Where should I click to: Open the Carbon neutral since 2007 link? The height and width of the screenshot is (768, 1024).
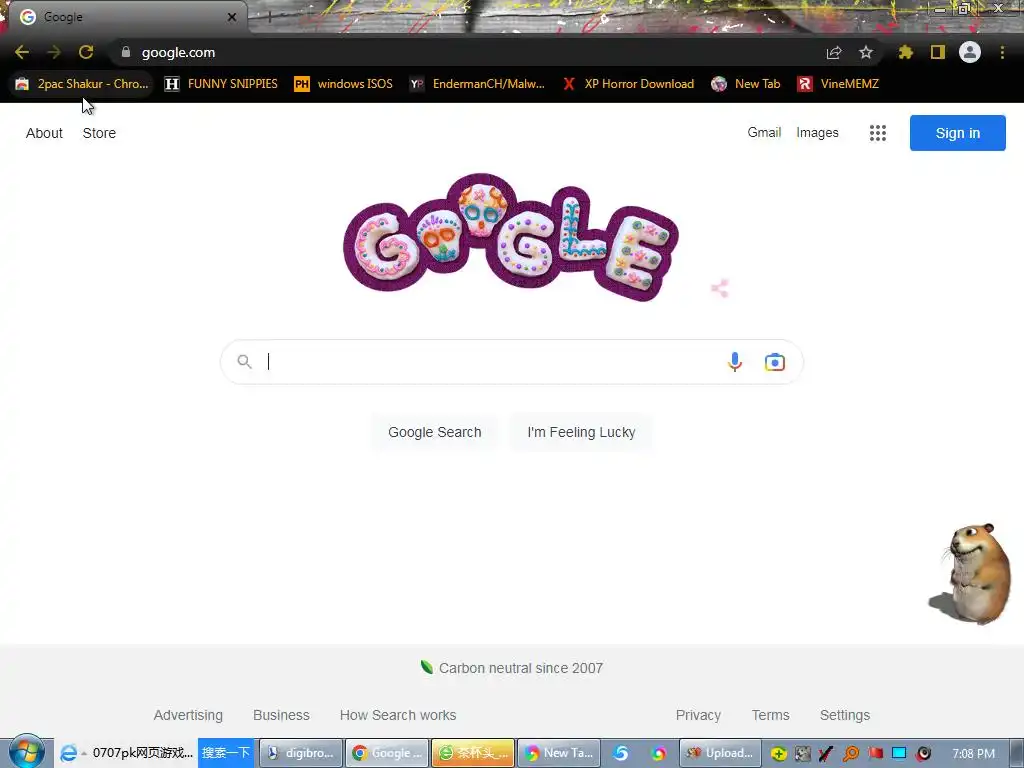511,668
